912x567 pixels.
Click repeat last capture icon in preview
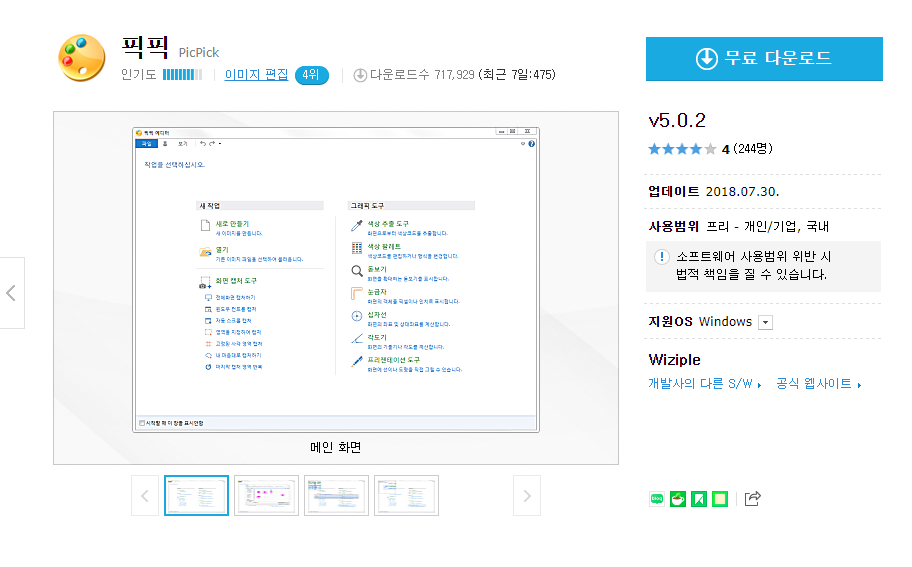[208, 367]
